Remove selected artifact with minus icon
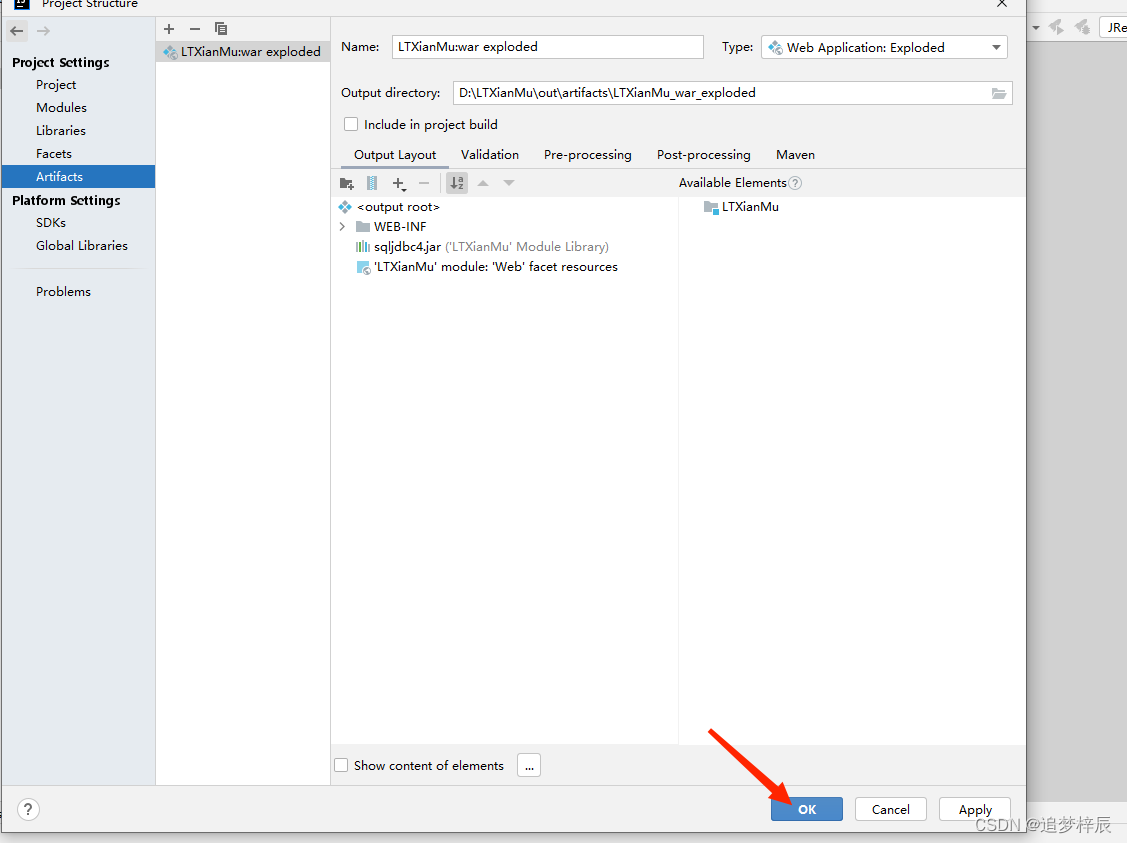Image resolution: width=1127 pixels, height=843 pixels. 195,29
